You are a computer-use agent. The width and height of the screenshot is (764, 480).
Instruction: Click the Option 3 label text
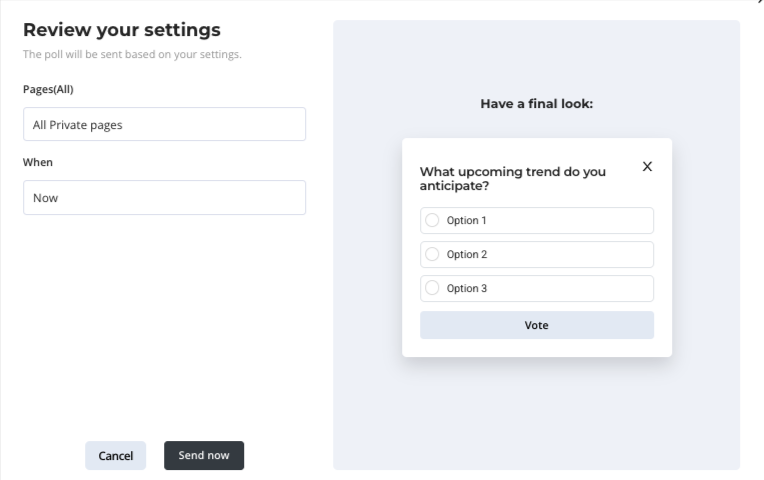pos(466,288)
